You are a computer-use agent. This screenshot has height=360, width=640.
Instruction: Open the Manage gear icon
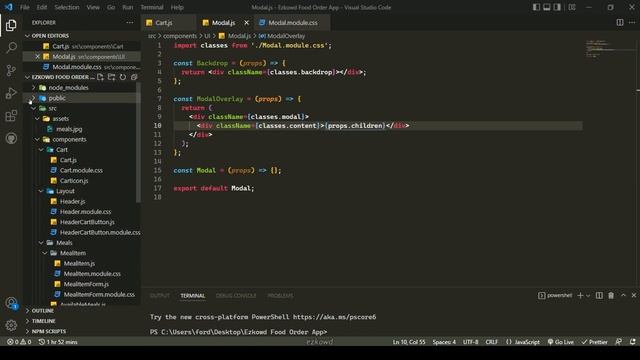(11, 325)
